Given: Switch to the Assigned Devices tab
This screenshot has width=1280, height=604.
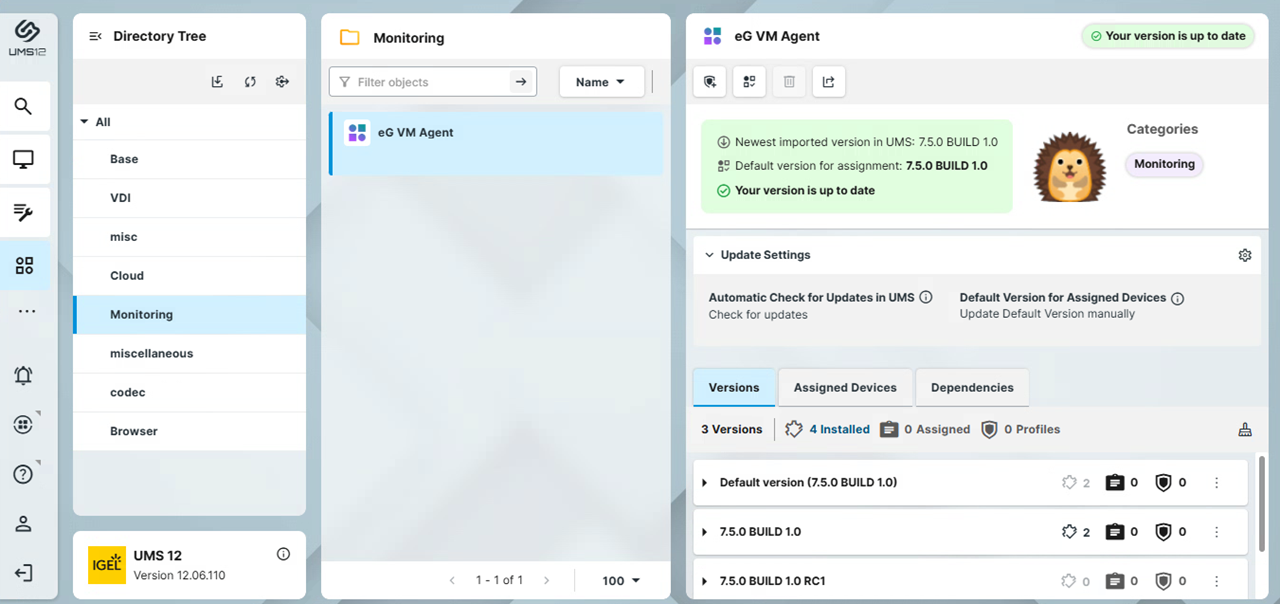Looking at the screenshot, I should (x=845, y=388).
